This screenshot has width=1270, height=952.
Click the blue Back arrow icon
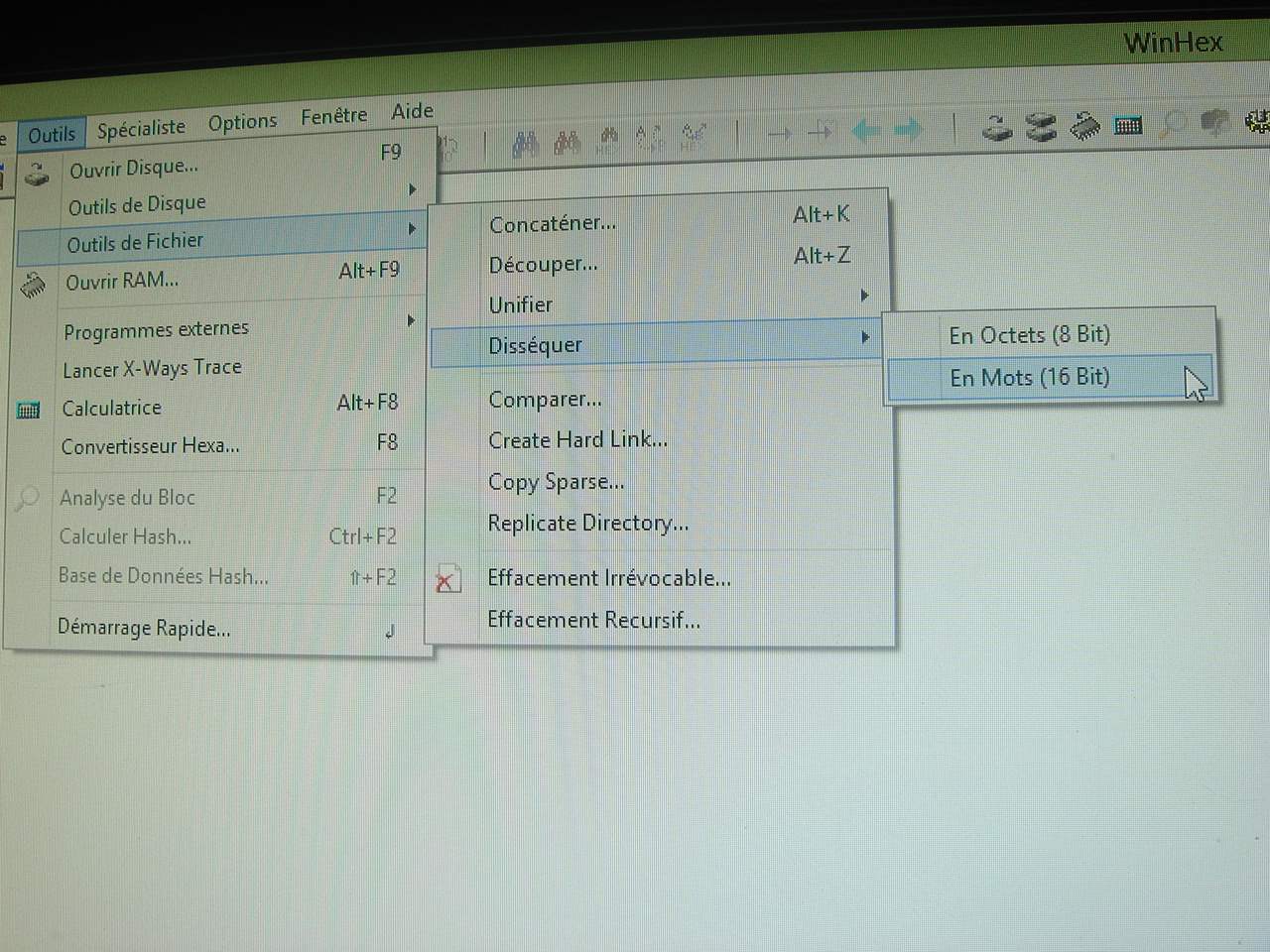[x=866, y=130]
